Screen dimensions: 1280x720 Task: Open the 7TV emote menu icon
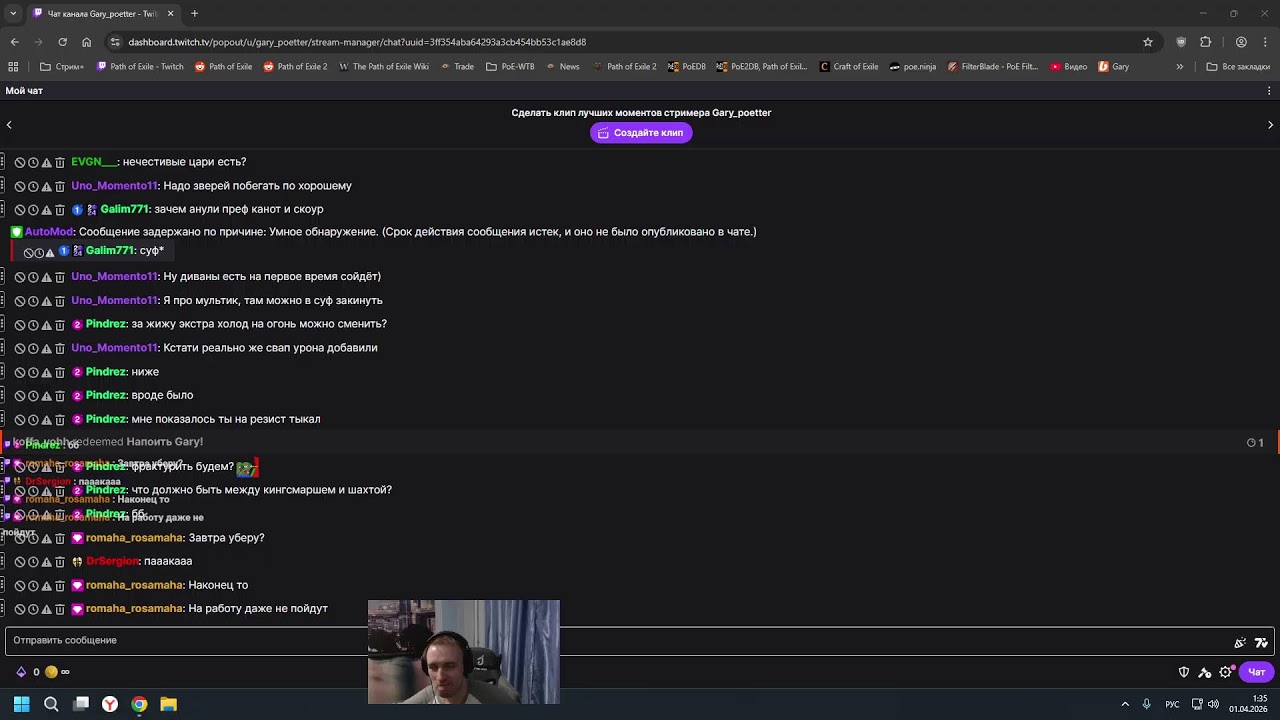point(1261,643)
